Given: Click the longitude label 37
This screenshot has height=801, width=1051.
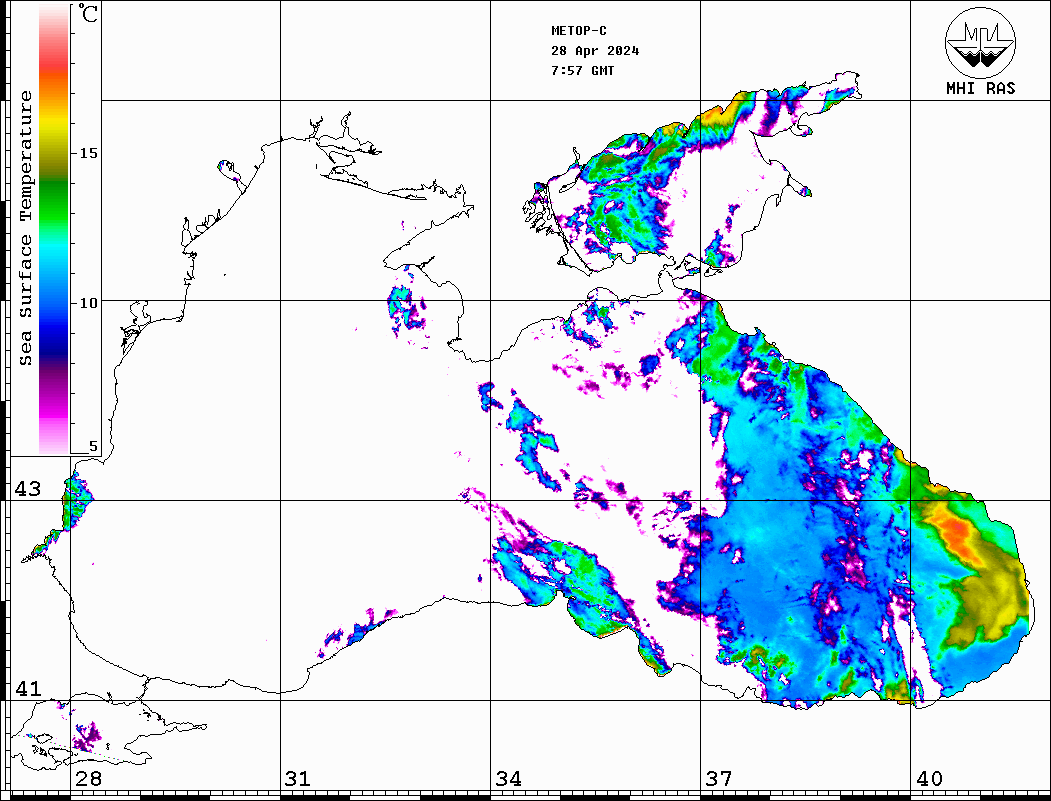Looking at the screenshot, I should (718, 779).
